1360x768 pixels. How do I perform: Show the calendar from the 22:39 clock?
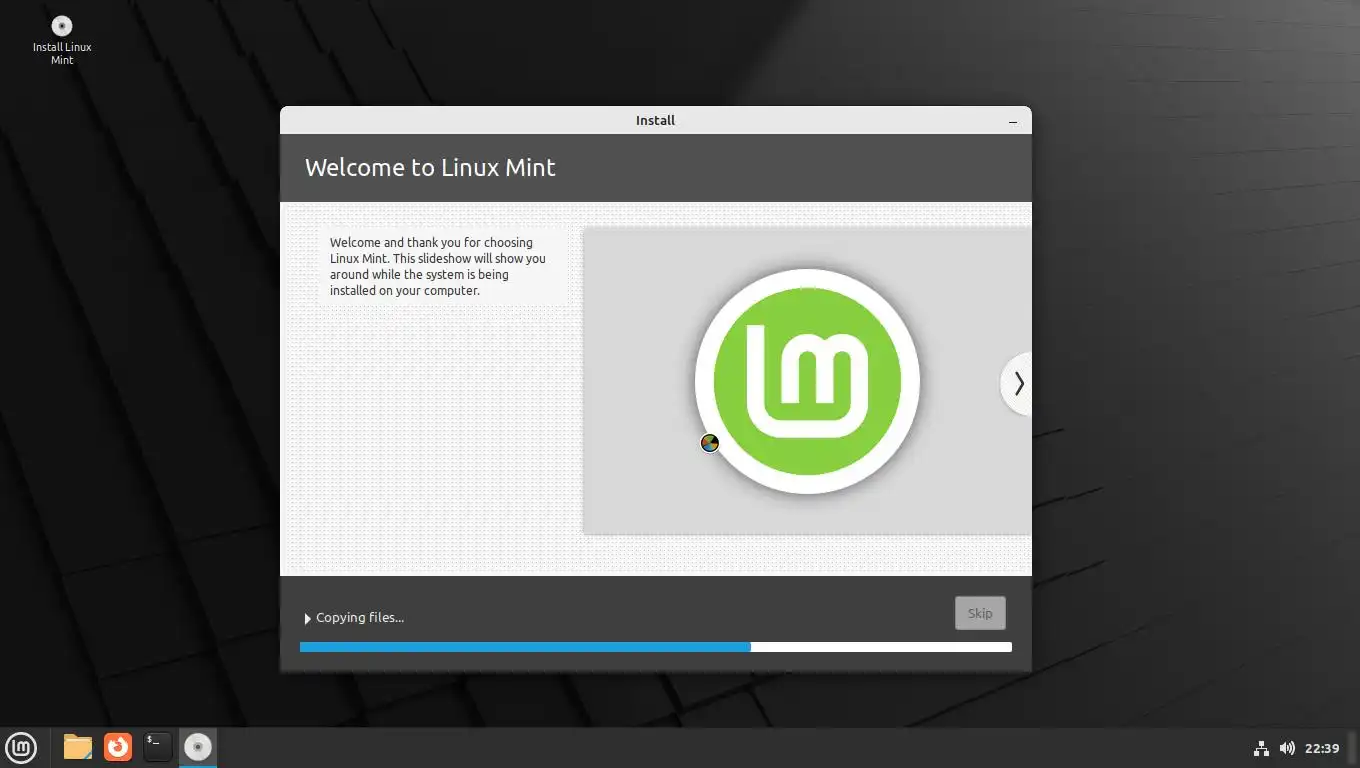click(1322, 748)
